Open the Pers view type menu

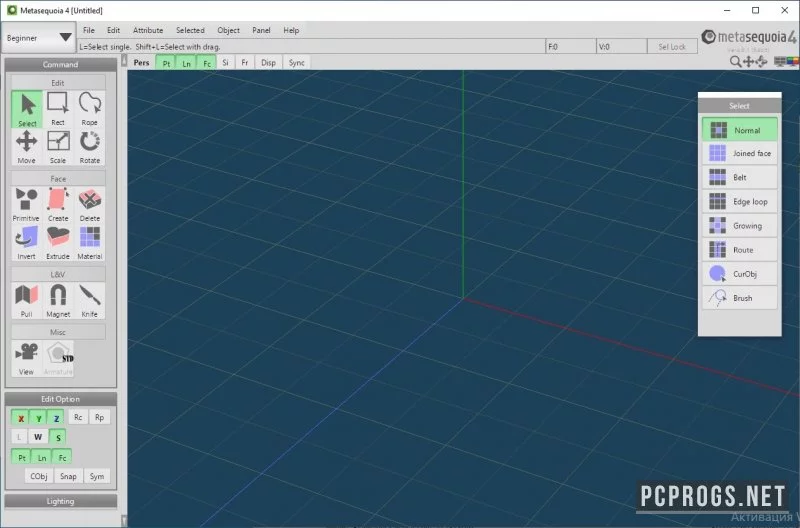141,62
